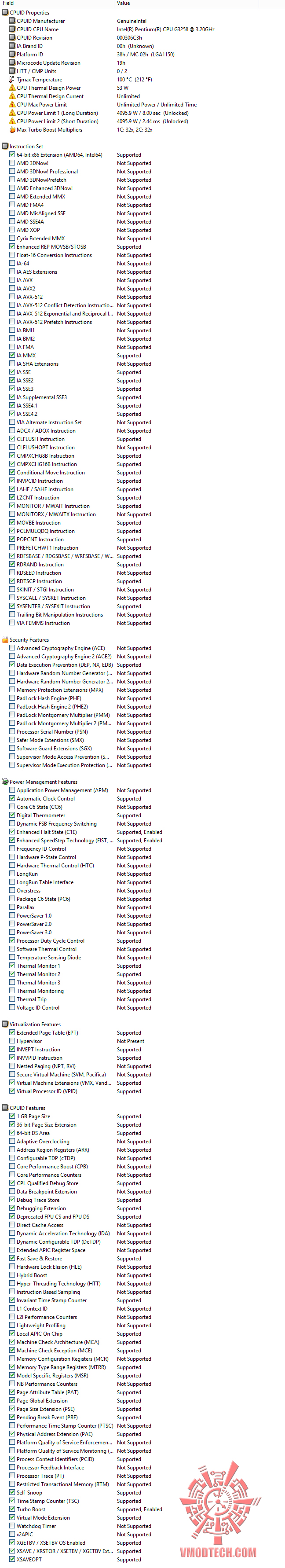The image size is (285, 1568).
Task: Click the Power Management Features leaf icon
Action: (x=5, y=782)
